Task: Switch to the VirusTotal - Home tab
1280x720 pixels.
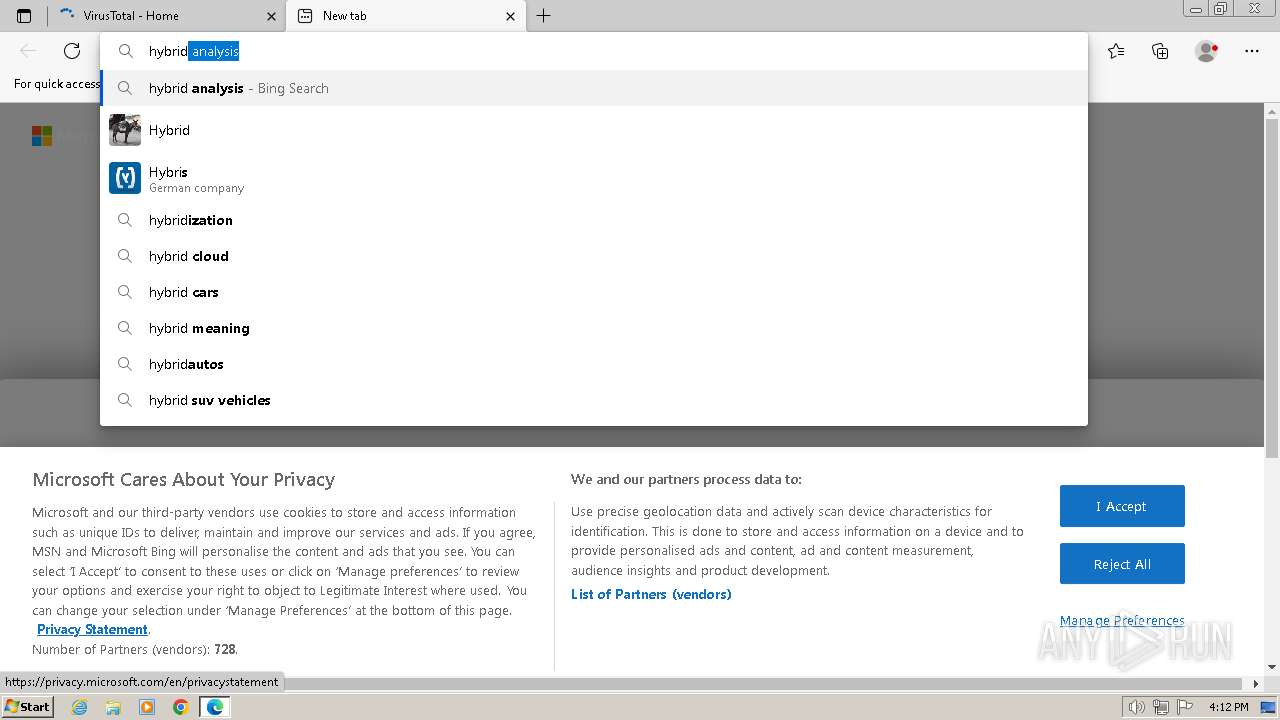Action: (166, 16)
